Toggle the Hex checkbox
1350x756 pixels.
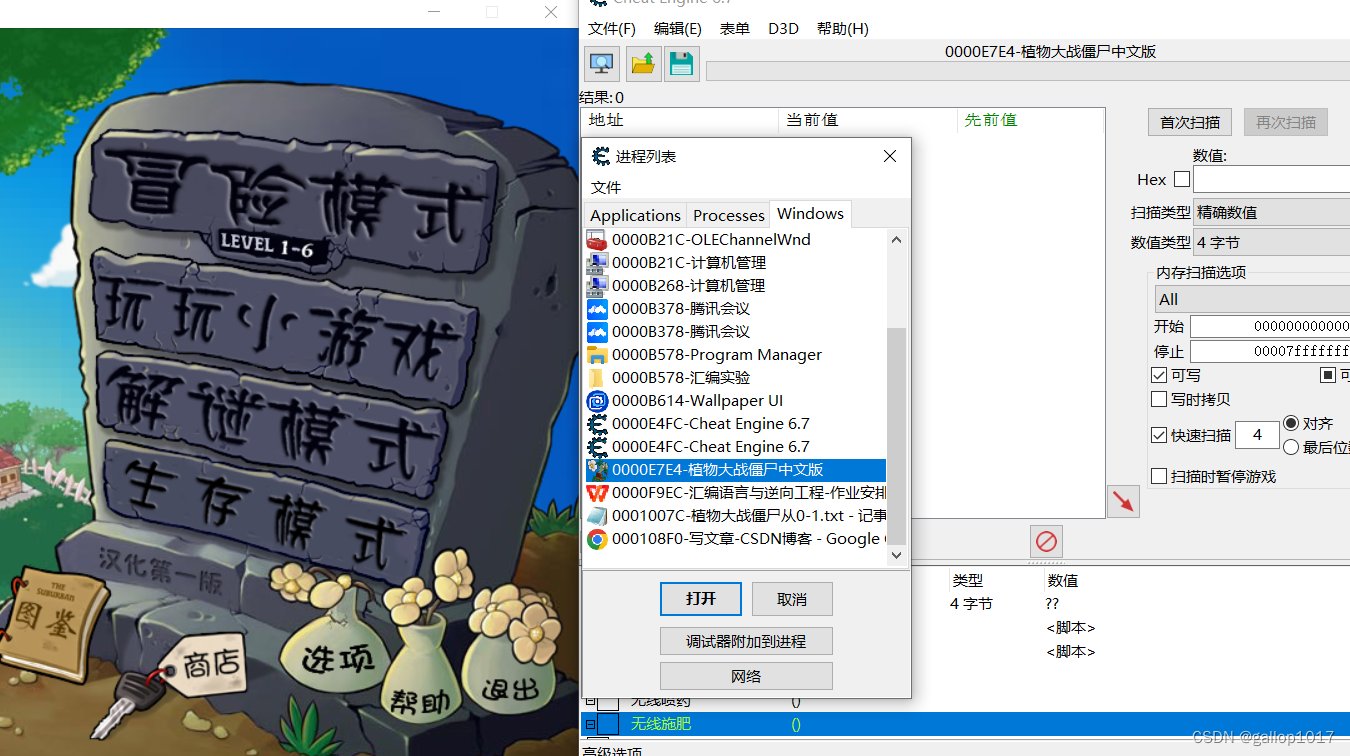pos(1182,180)
